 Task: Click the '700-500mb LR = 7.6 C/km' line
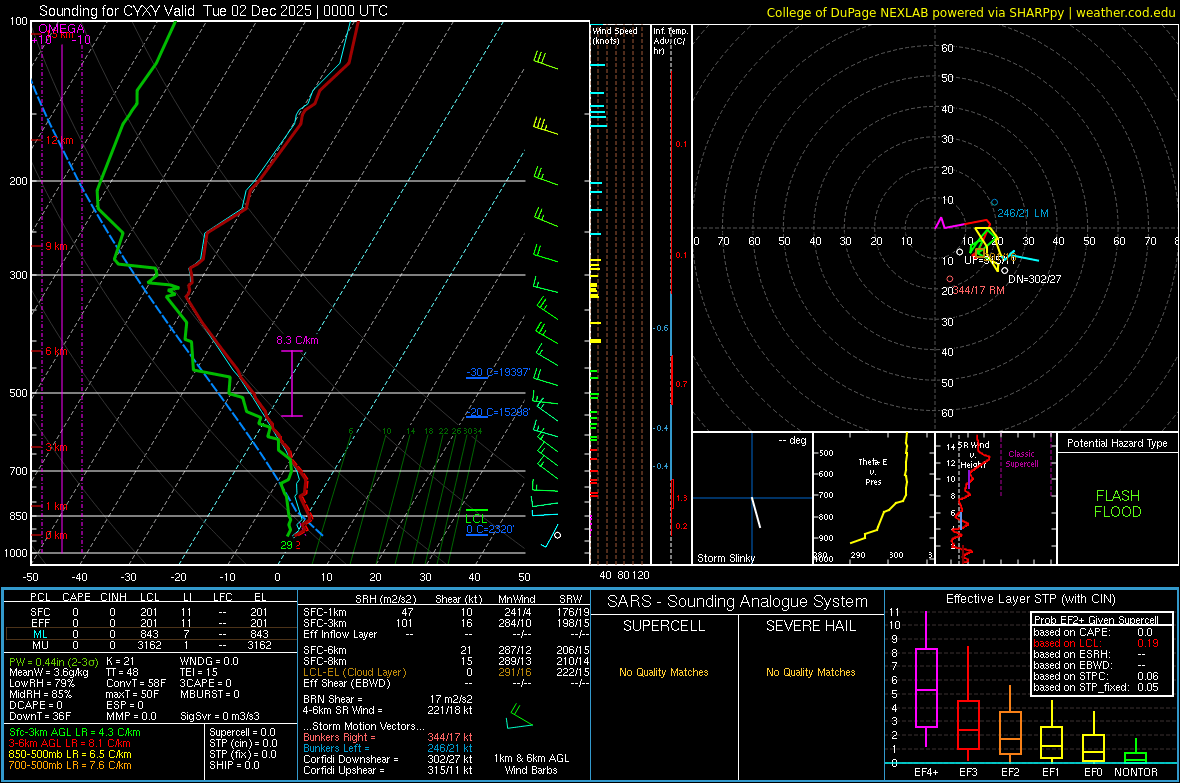(70, 765)
